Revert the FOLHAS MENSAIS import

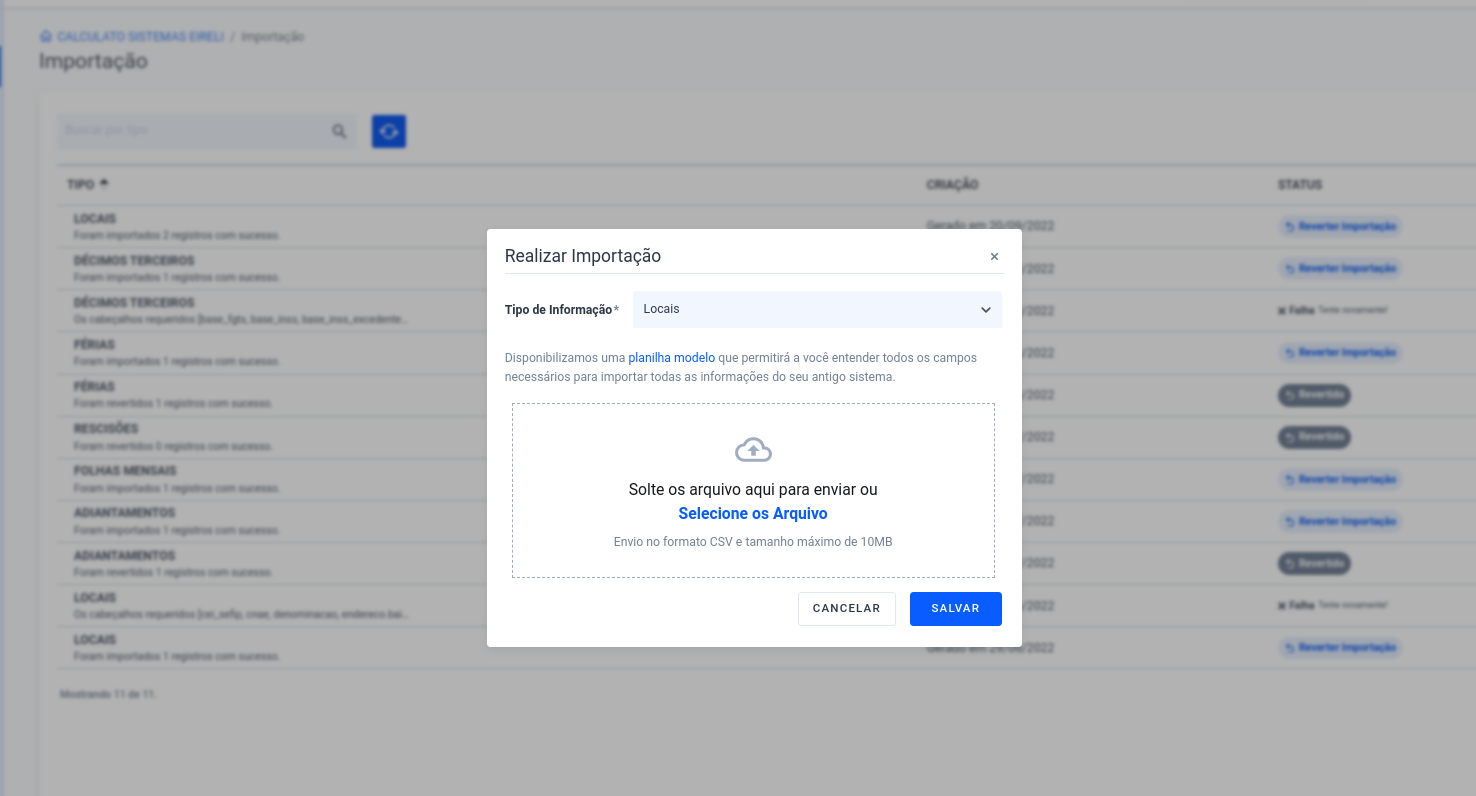click(1340, 480)
